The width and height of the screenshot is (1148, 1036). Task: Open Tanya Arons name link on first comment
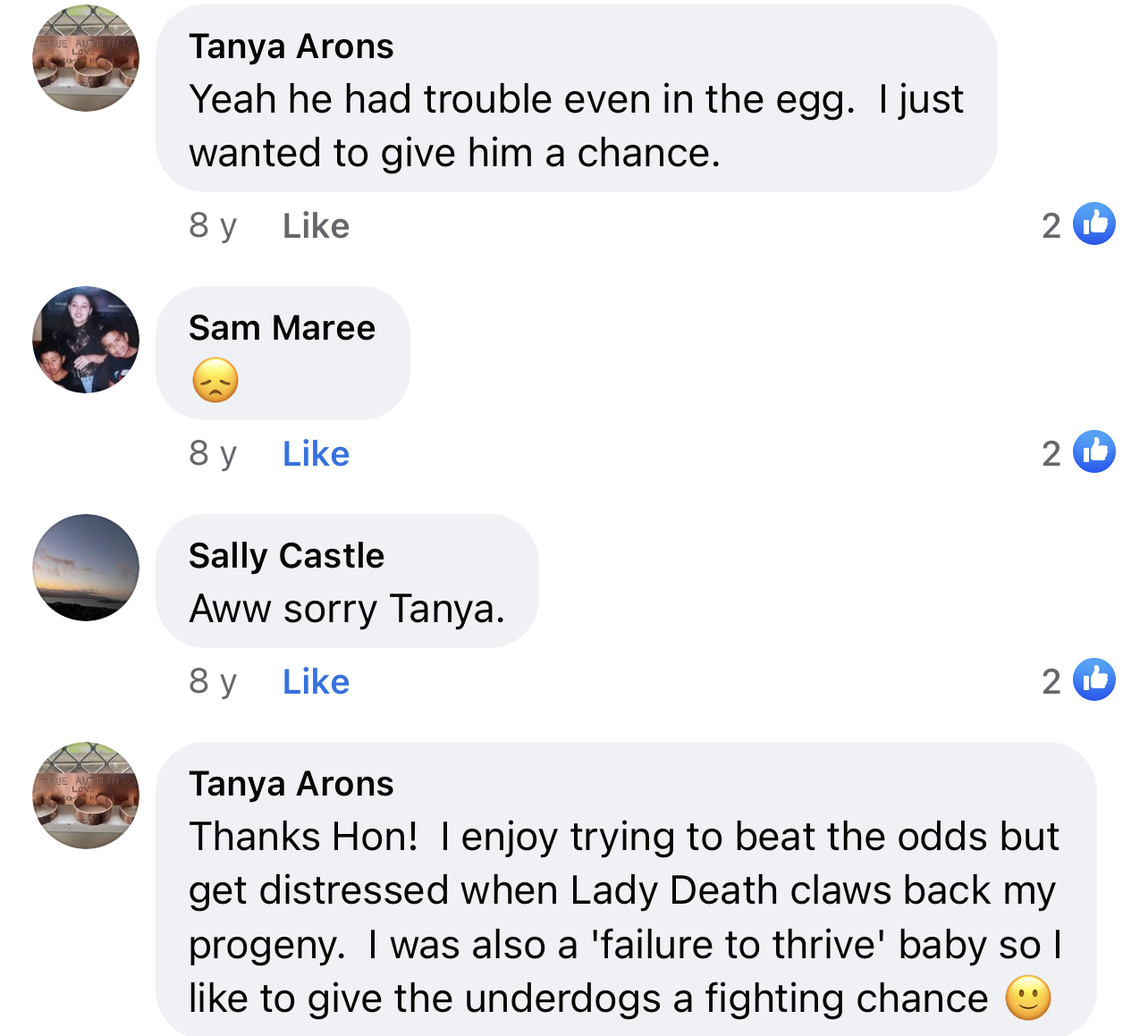[291, 46]
